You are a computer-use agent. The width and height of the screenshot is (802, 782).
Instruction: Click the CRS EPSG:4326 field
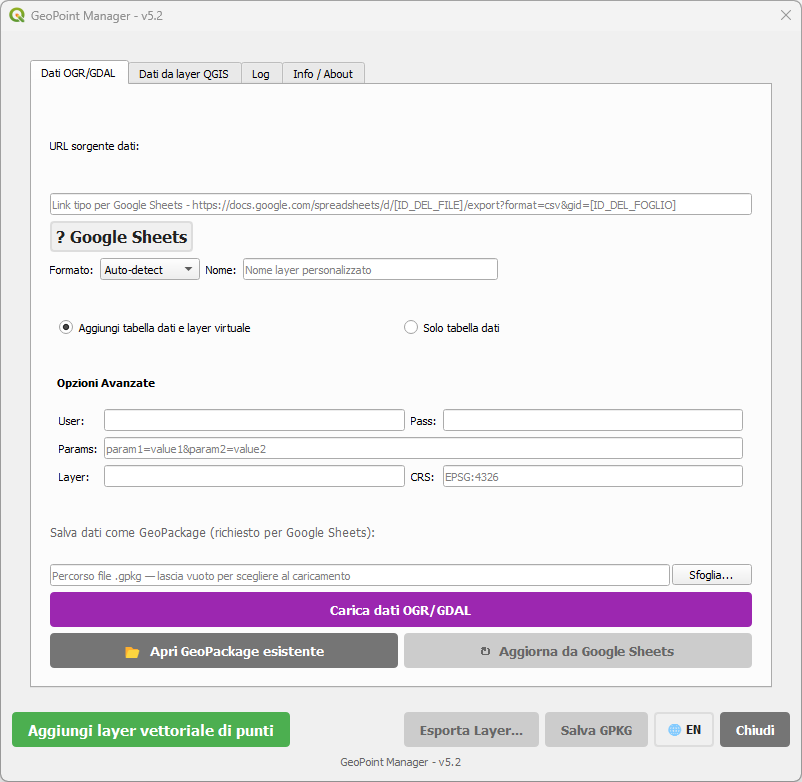[592, 477]
